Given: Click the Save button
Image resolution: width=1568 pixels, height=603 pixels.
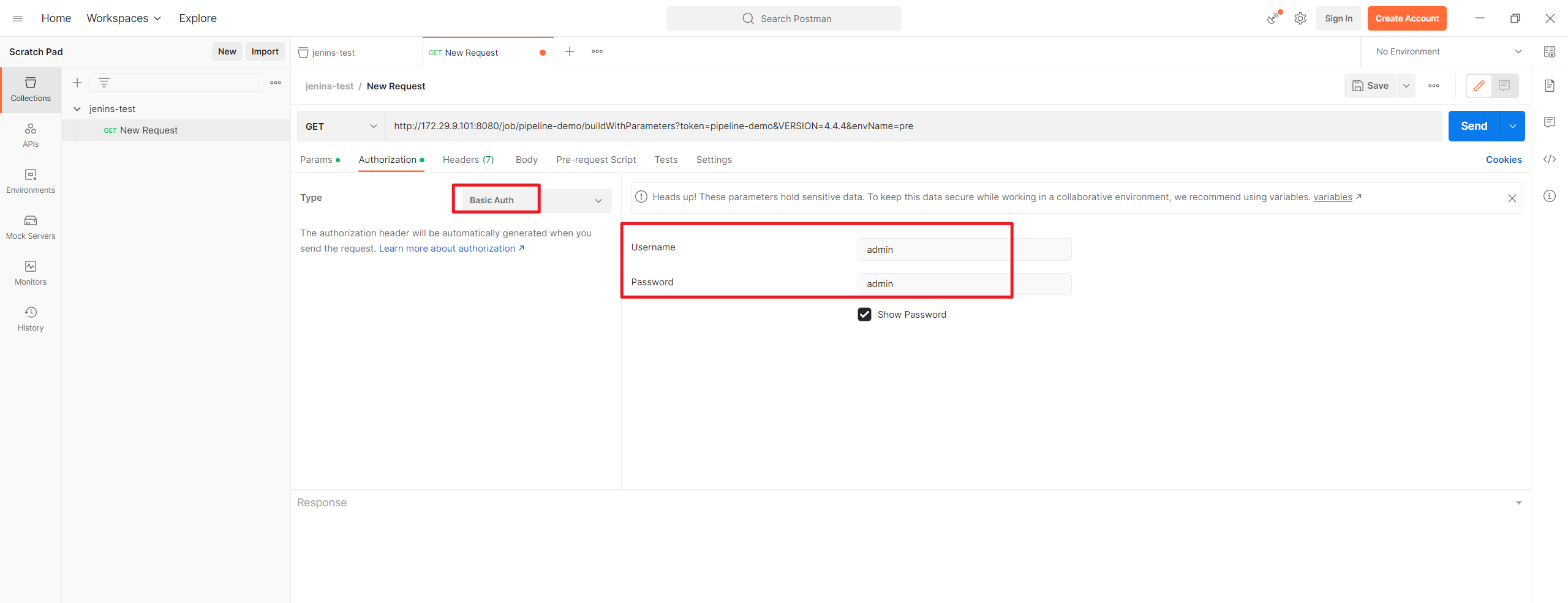Looking at the screenshot, I should [1370, 86].
